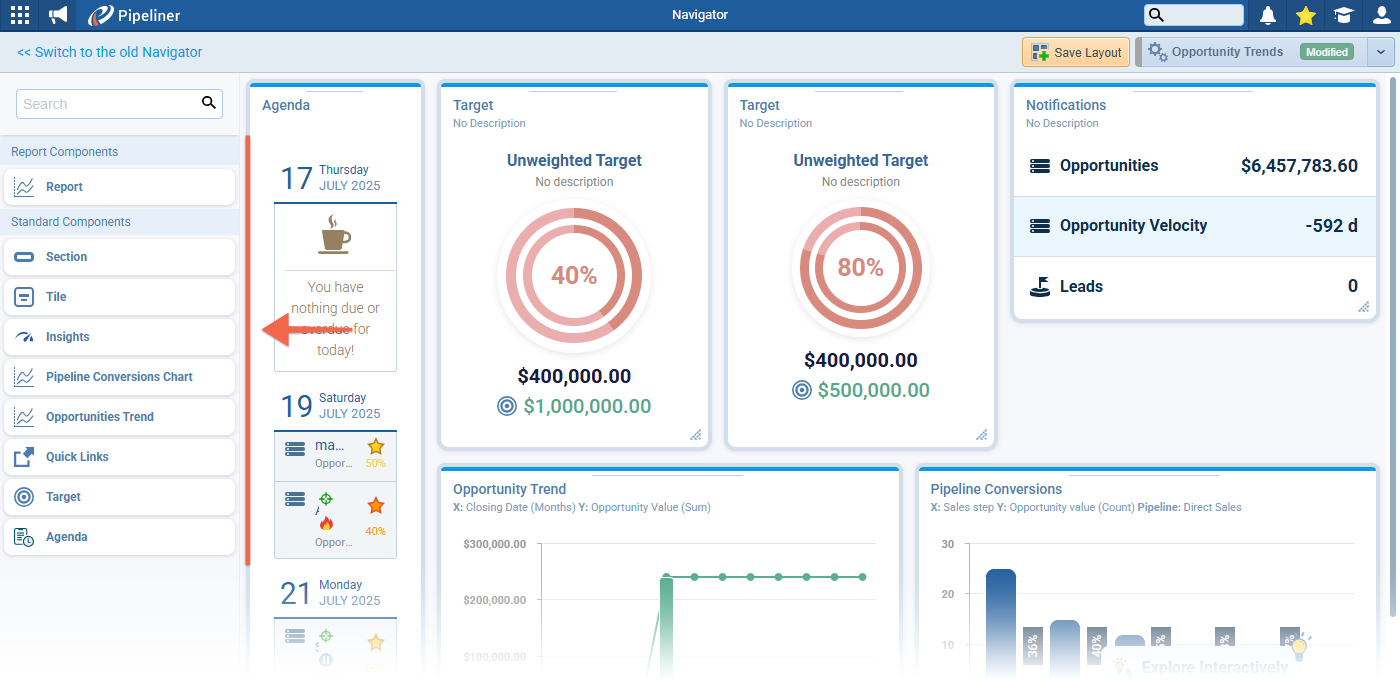Open Switch to the old Navigator link
This screenshot has width=1400, height=680.
click(109, 51)
